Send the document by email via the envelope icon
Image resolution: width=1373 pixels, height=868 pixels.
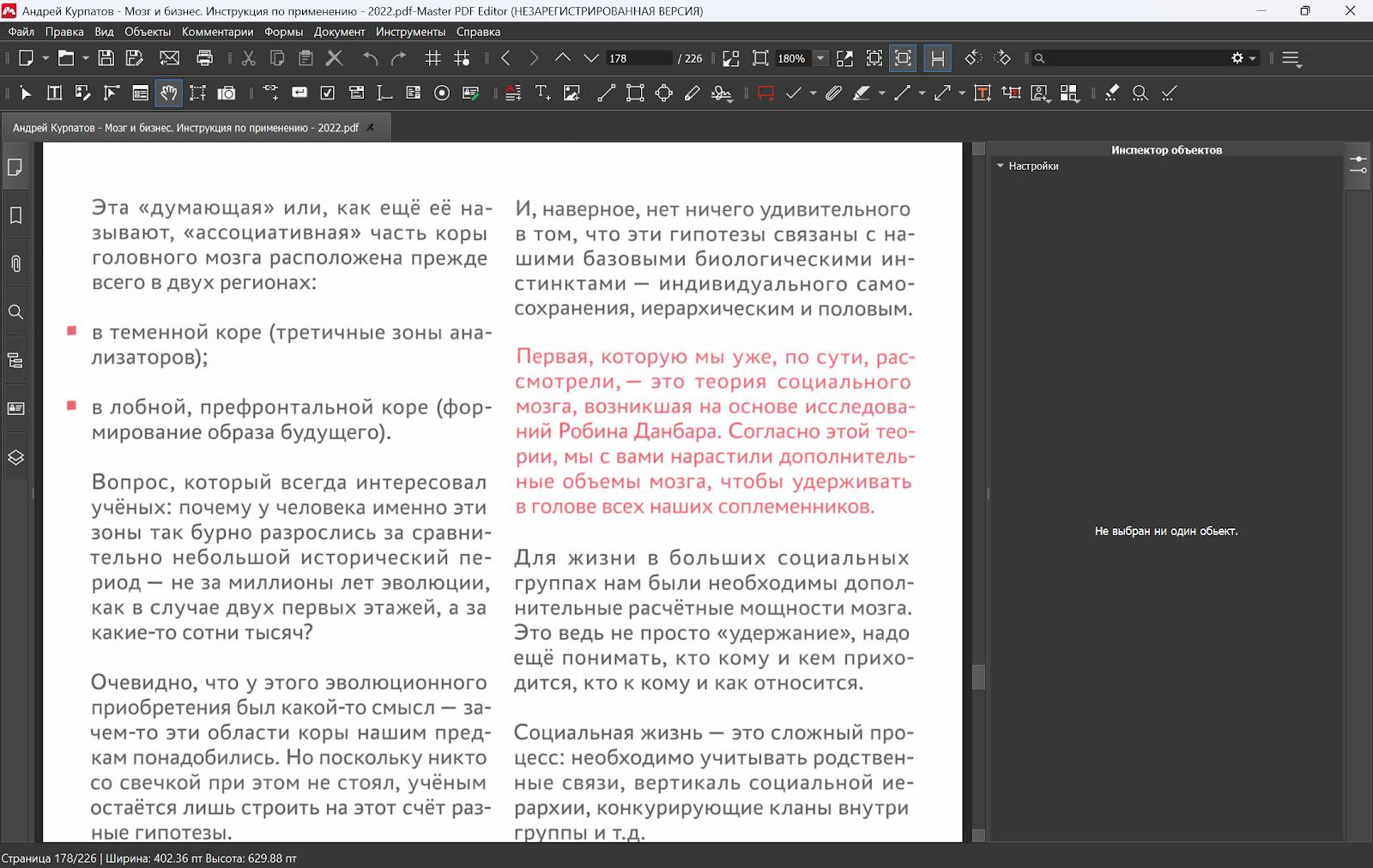pos(170,58)
